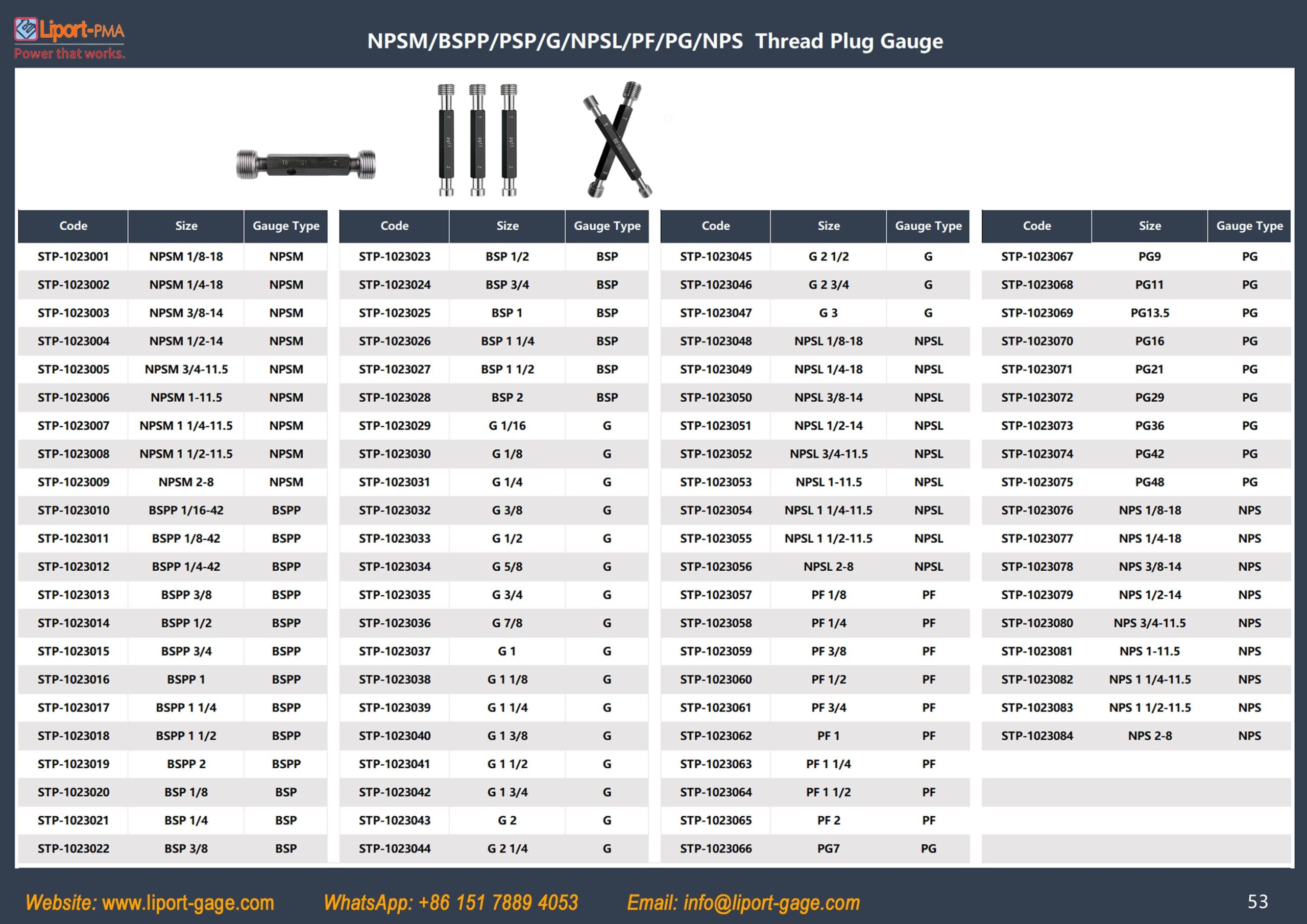
Task: Select size cell G 2 3/4
Action: (x=829, y=285)
